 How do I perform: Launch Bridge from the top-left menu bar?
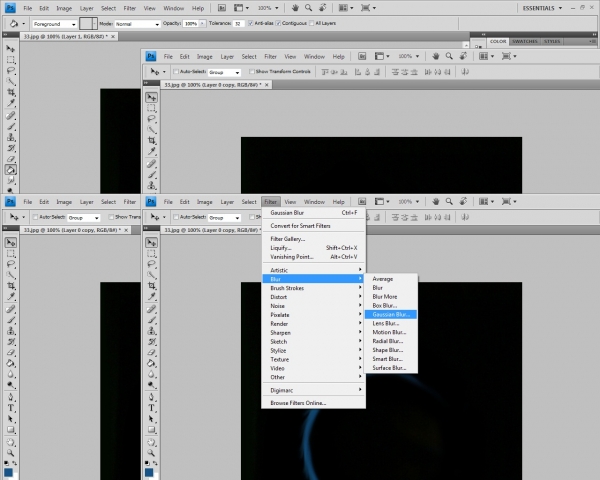tap(222, 8)
